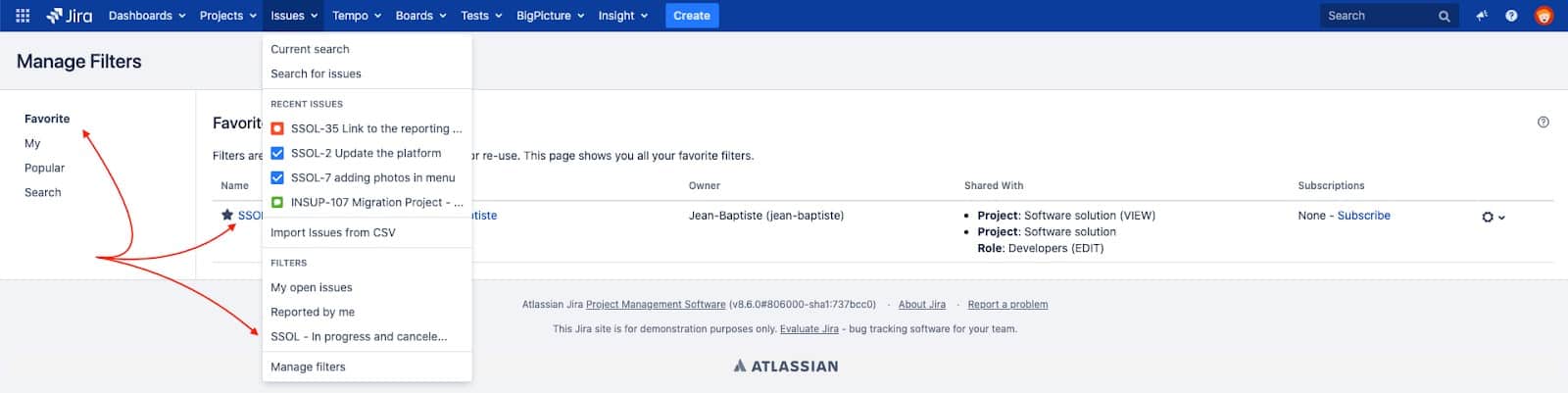The height and width of the screenshot is (393, 1568).
Task: Switch to My filters tab
Action: (x=32, y=143)
